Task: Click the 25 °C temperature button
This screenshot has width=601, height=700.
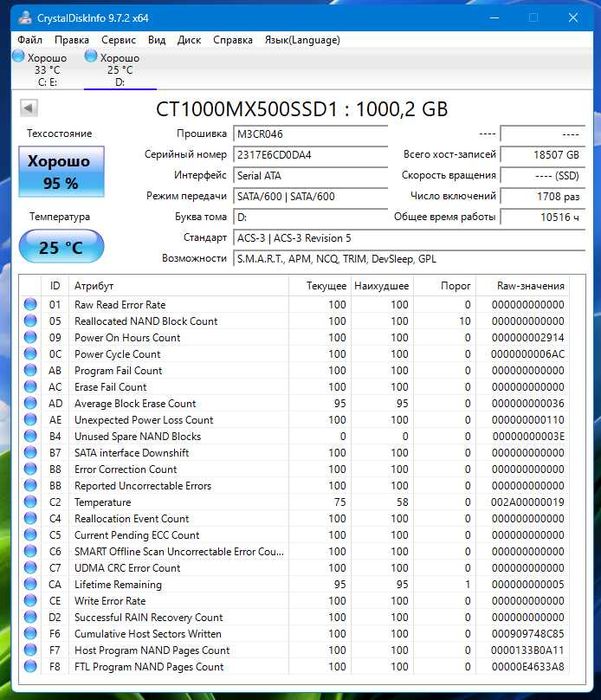Action: click(61, 246)
